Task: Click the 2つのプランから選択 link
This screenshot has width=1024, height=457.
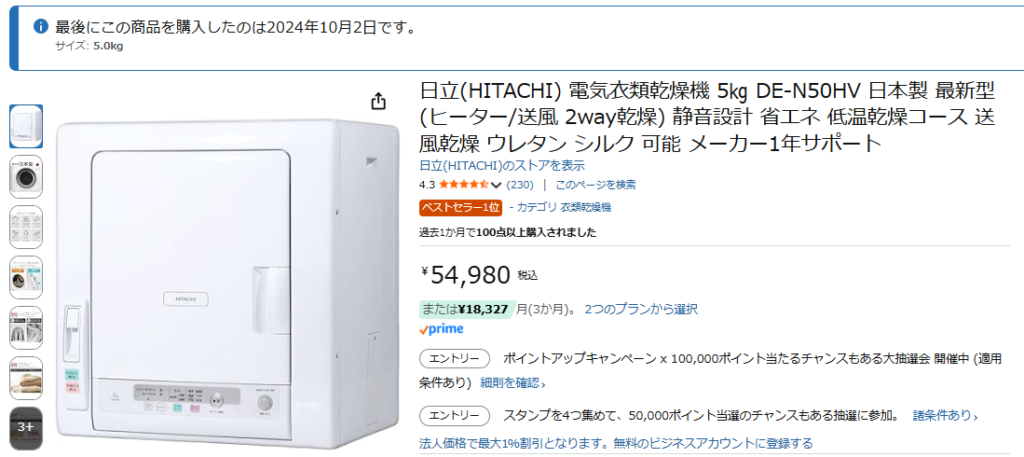Action: tap(641, 309)
